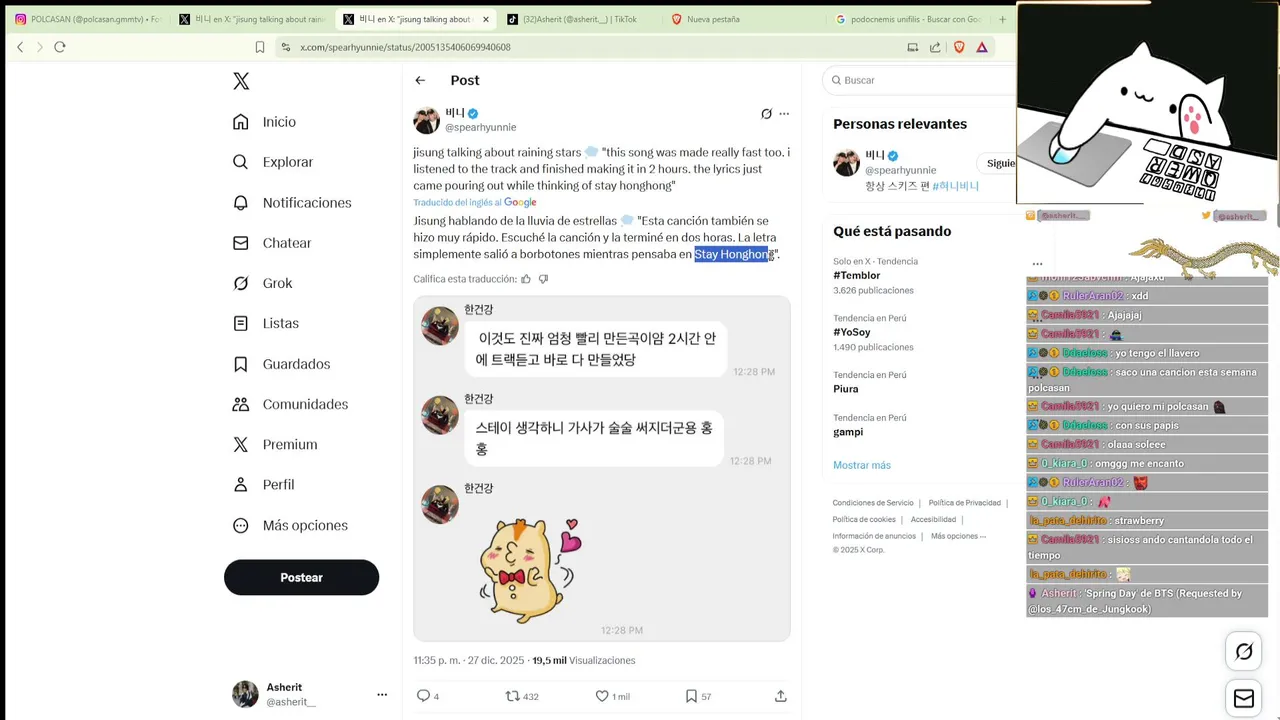The width and height of the screenshot is (1280, 720).
Task: Close the active 비니 en X tab
Action: [x=486, y=19]
